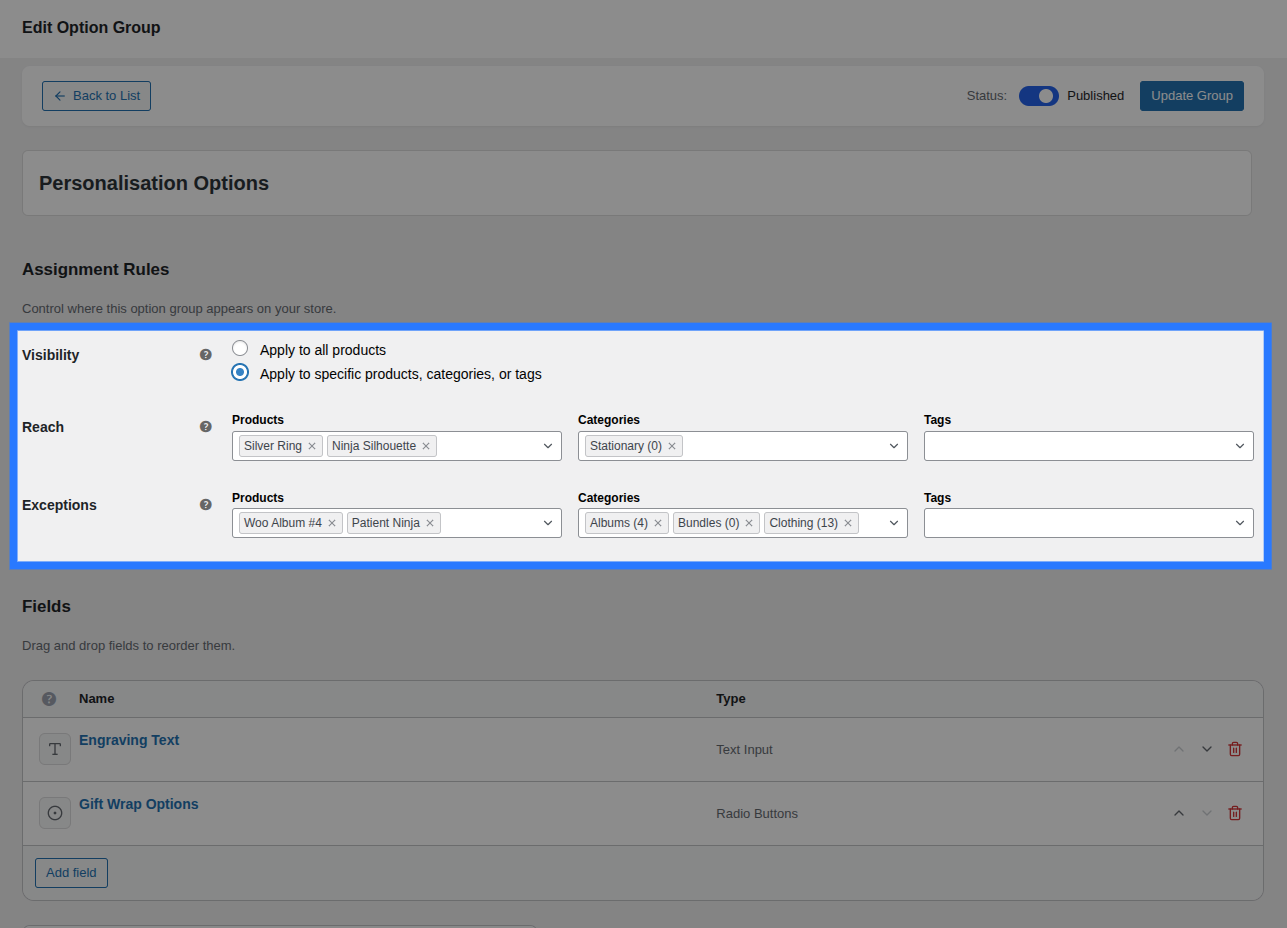Viewport: 1287px width, 928px height.
Task: Move Engraving Text field up
Action: (1179, 749)
